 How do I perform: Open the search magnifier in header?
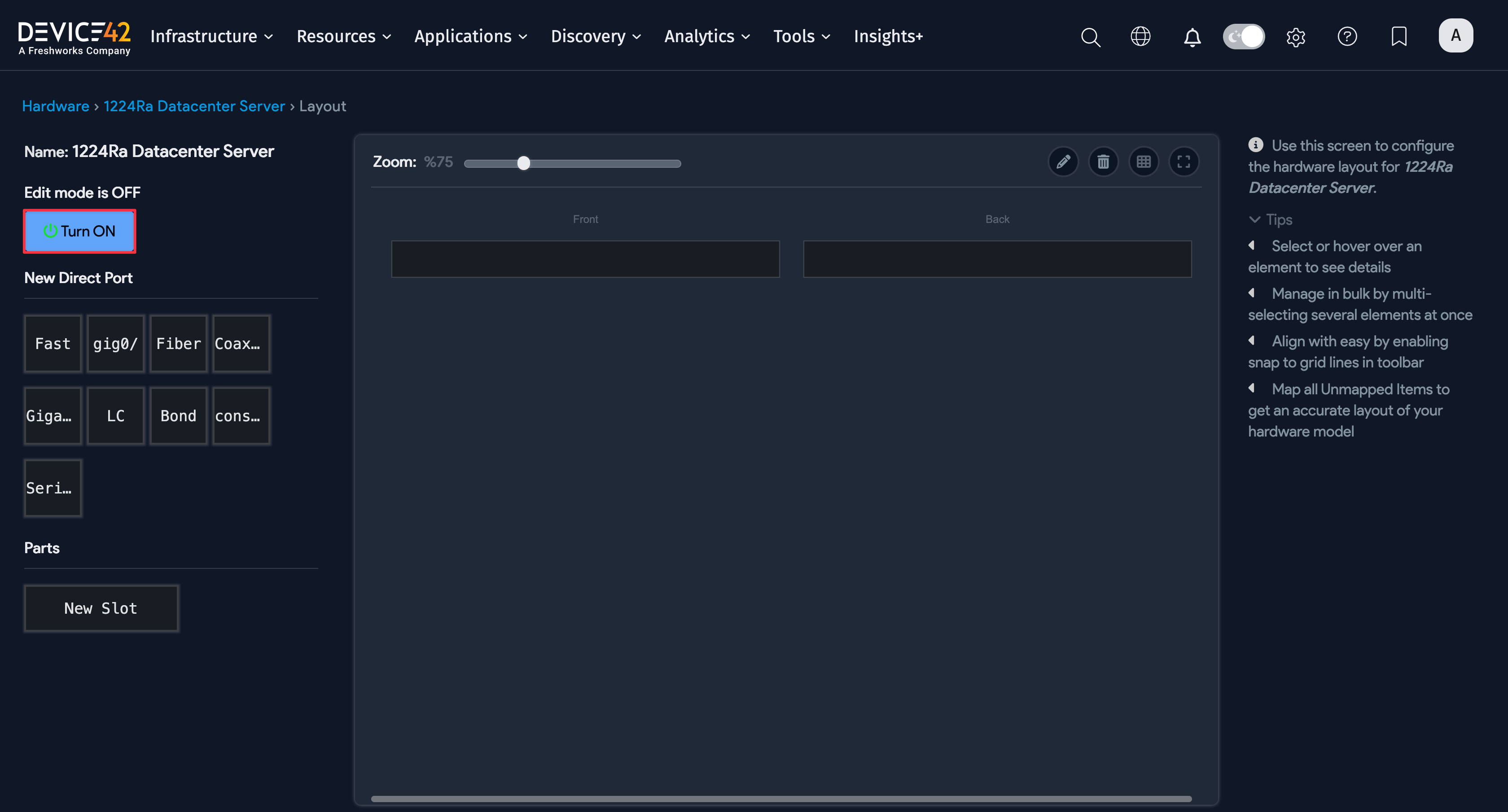point(1090,37)
